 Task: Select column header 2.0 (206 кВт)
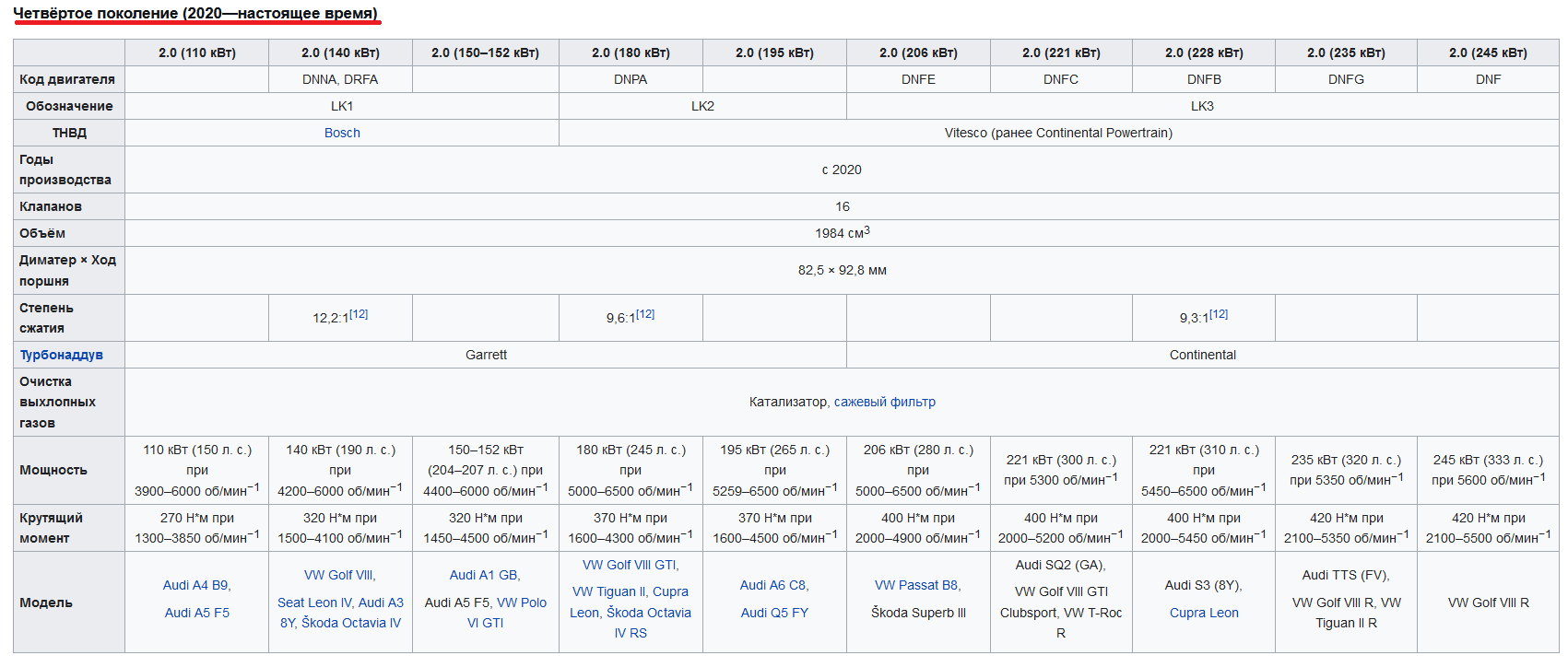click(918, 53)
